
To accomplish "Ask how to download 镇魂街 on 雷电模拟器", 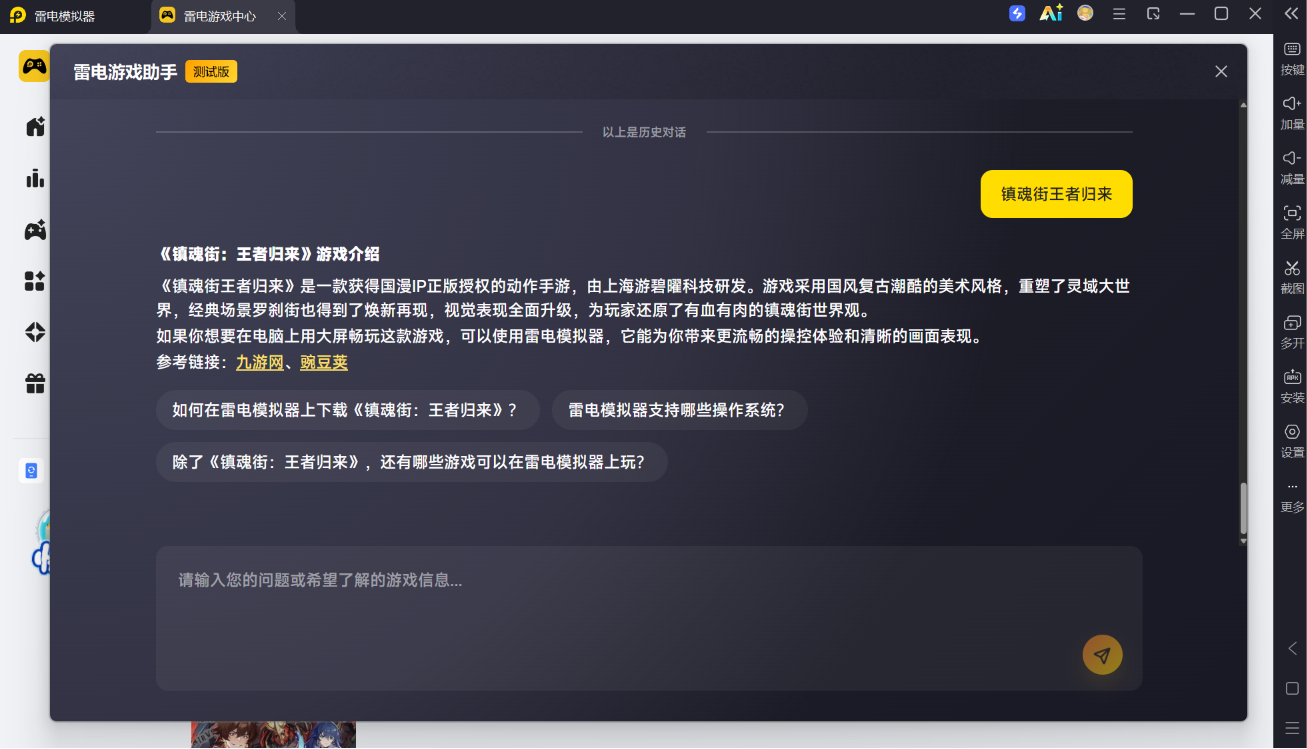I will [348, 410].
